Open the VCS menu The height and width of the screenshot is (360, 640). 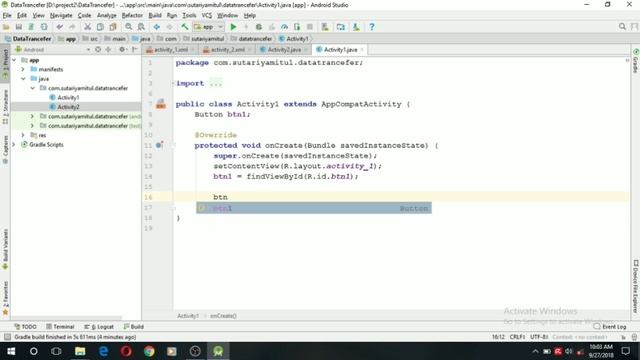[x=207, y=16]
